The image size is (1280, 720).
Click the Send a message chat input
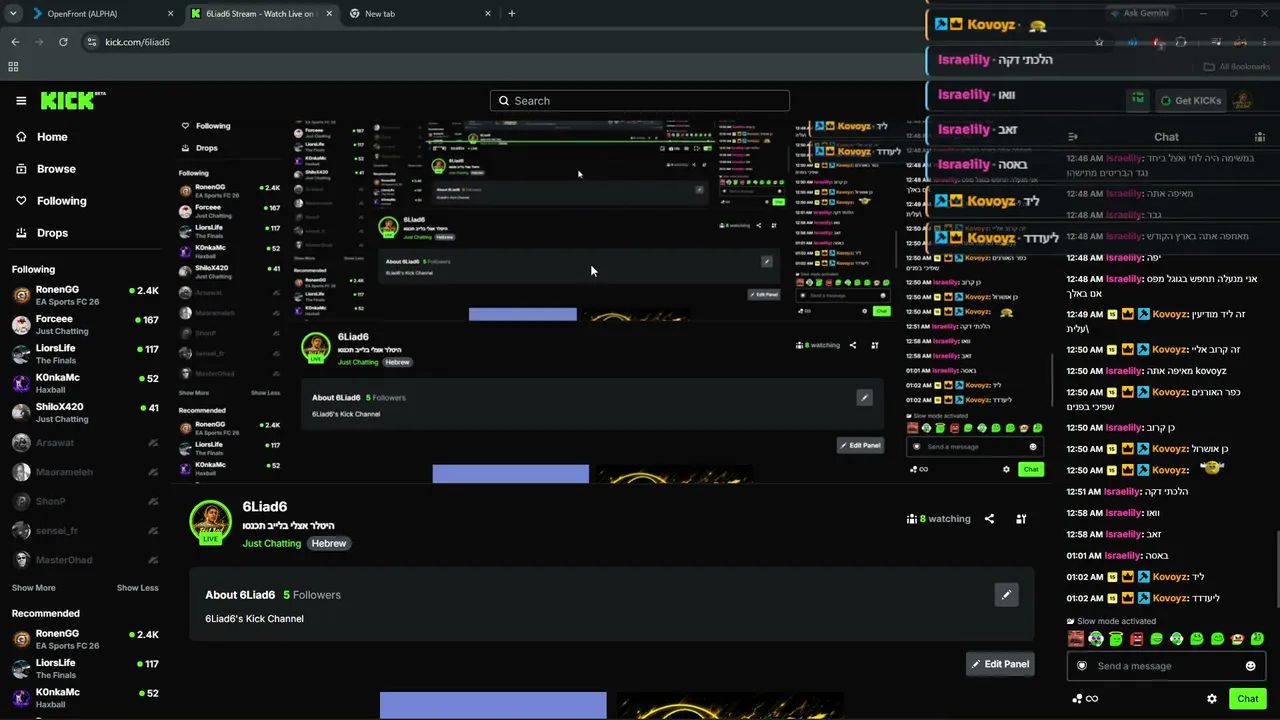(1166, 666)
